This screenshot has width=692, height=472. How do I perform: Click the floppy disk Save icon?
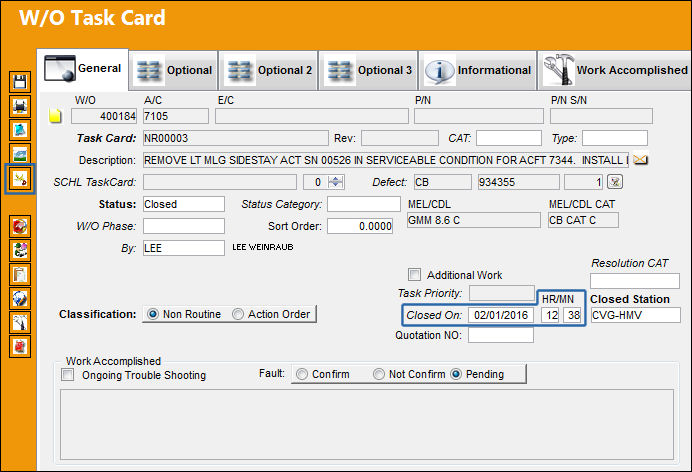coord(20,82)
